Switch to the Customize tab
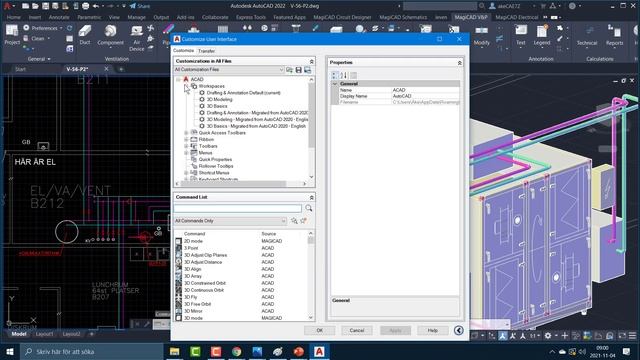Image resolution: width=640 pixels, height=360 pixels. click(x=183, y=51)
